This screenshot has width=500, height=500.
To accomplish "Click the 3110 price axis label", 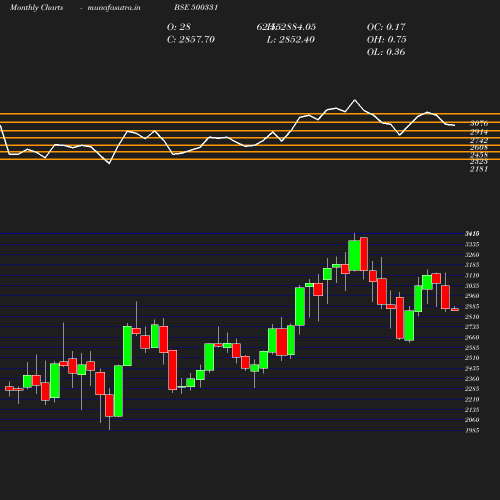I will (x=472, y=275).
